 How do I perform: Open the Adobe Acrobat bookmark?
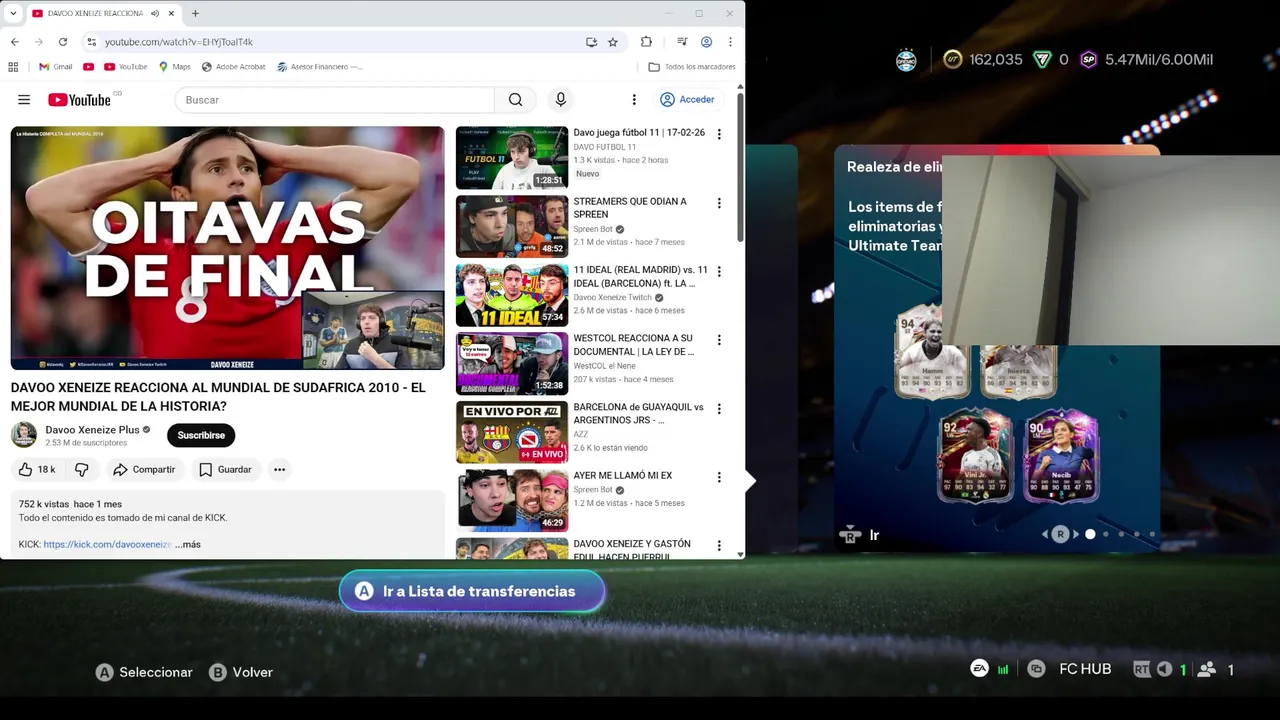pyautogui.click(x=233, y=67)
